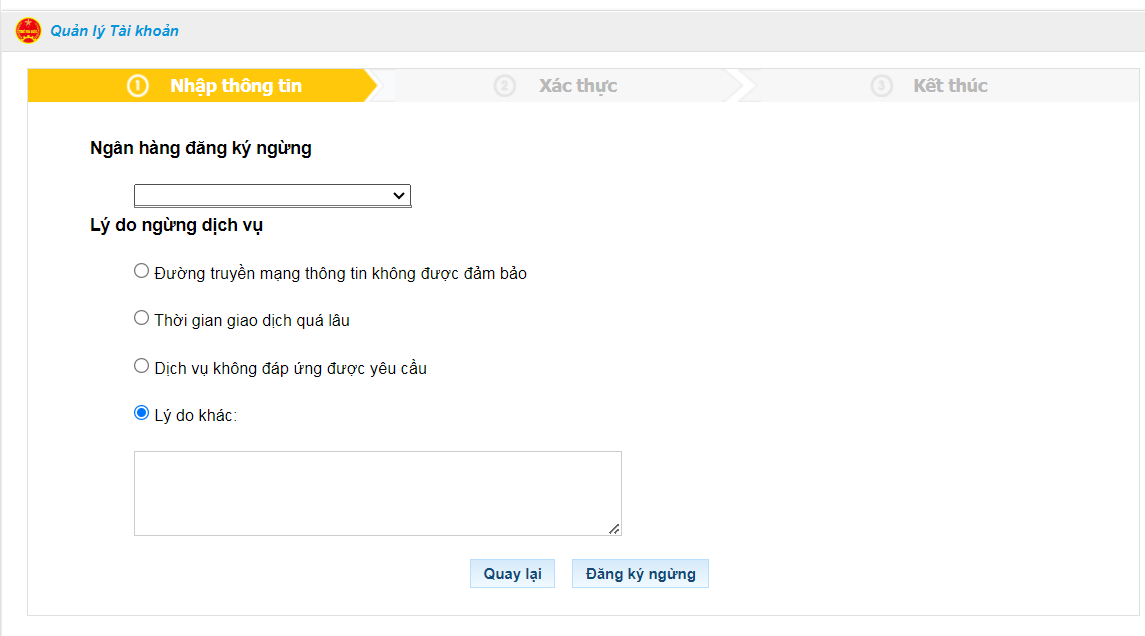Click the resize handle of the reason textarea
The width and height of the screenshot is (1145, 636).
pos(614,528)
